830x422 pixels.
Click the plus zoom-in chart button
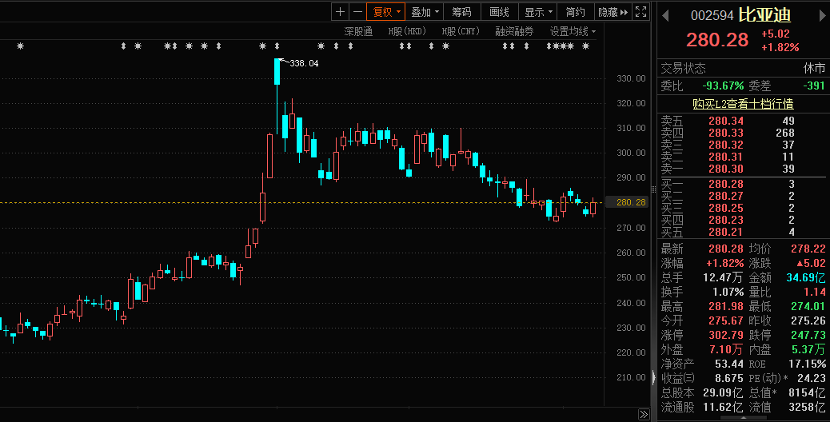340,12
